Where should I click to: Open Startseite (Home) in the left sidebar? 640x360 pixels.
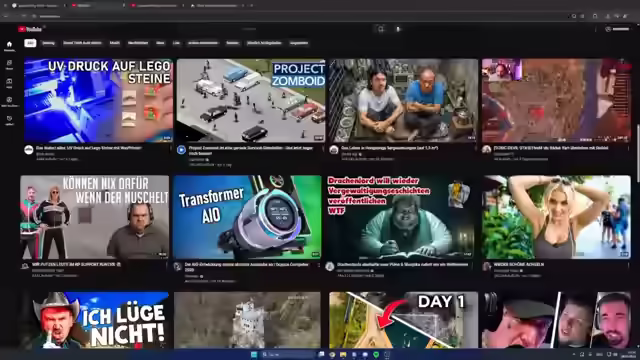click(x=9, y=46)
